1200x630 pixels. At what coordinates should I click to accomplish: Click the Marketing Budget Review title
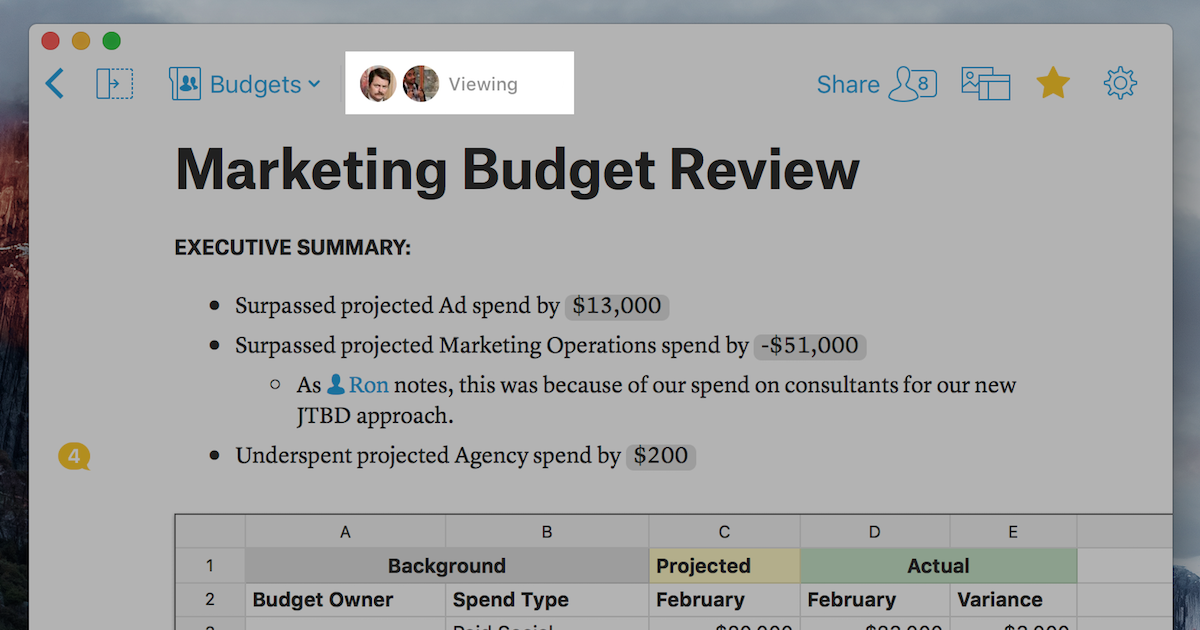coord(517,169)
